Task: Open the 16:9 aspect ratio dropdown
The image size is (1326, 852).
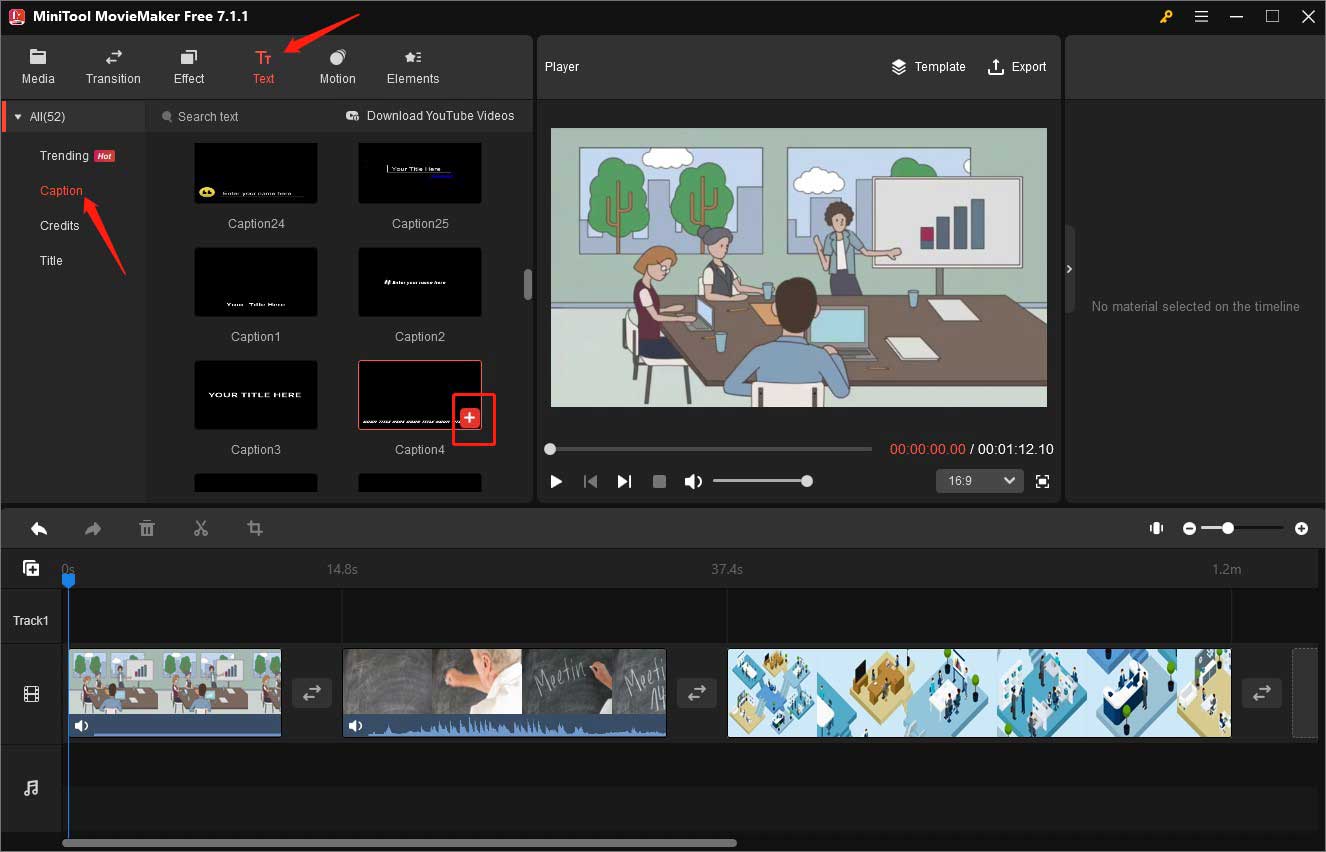Action: tap(979, 481)
